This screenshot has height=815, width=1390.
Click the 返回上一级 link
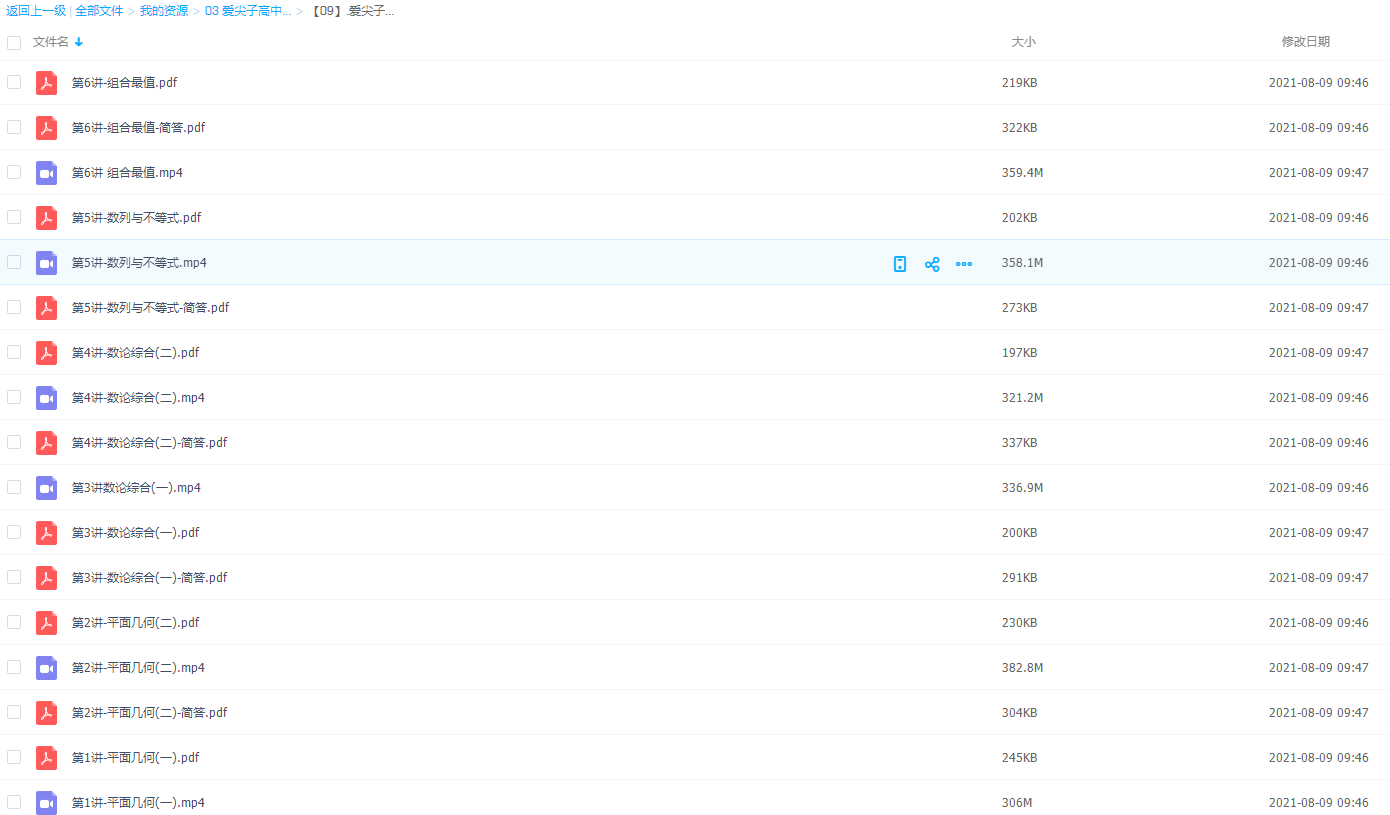pos(36,11)
